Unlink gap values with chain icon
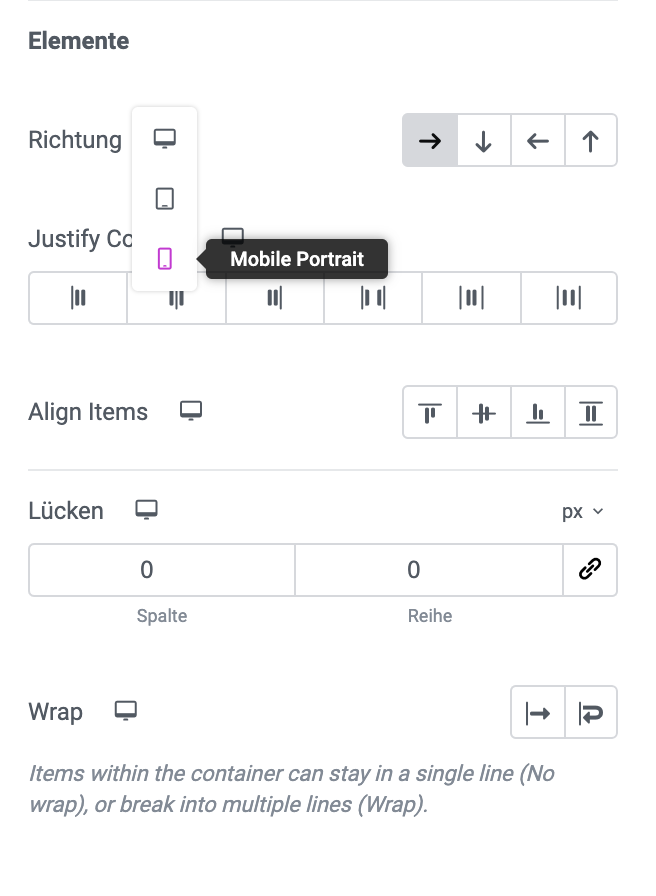Image resolution: width=656 pixels, height=896 pixels. (590, 570)
